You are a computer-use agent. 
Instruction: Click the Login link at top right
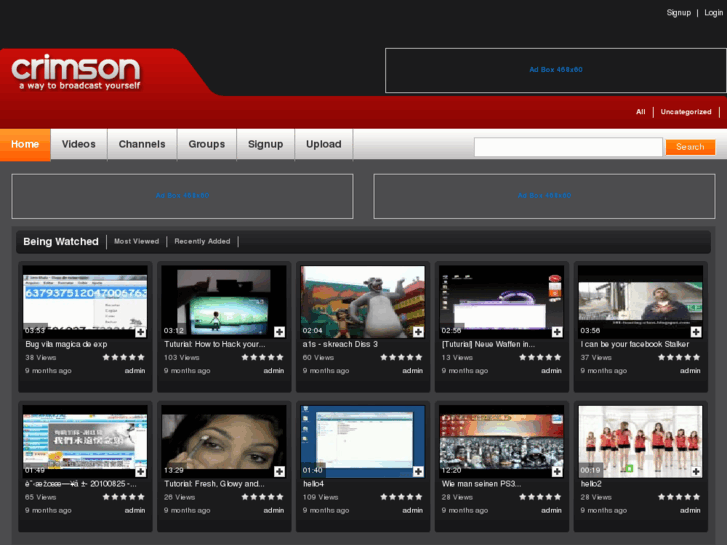[x=713, y=13]
